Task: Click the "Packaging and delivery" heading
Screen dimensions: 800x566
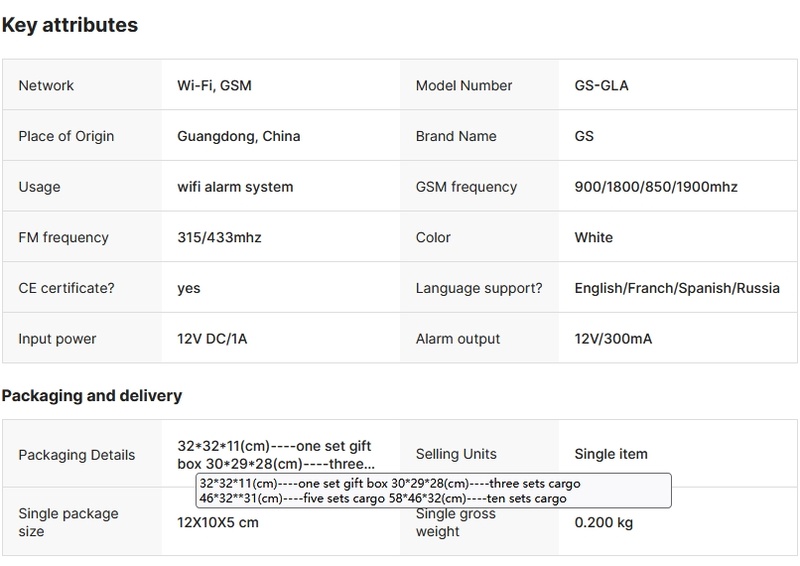Action: 92,396
